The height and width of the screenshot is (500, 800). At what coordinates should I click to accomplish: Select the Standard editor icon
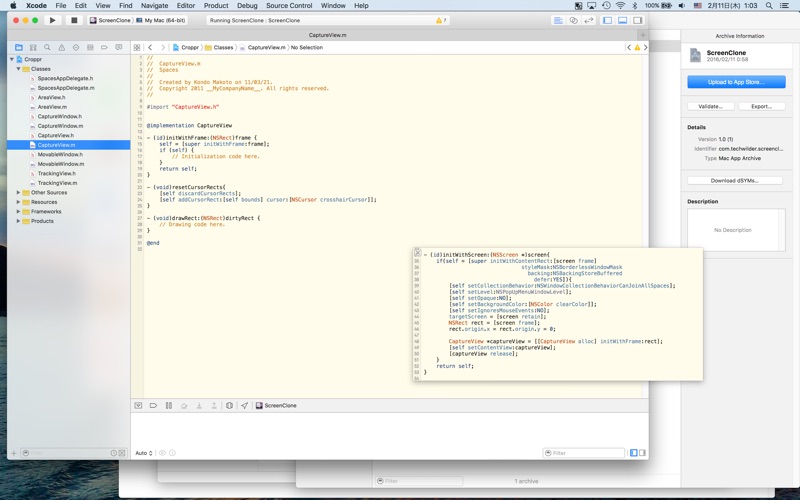[x=558, y=20]
